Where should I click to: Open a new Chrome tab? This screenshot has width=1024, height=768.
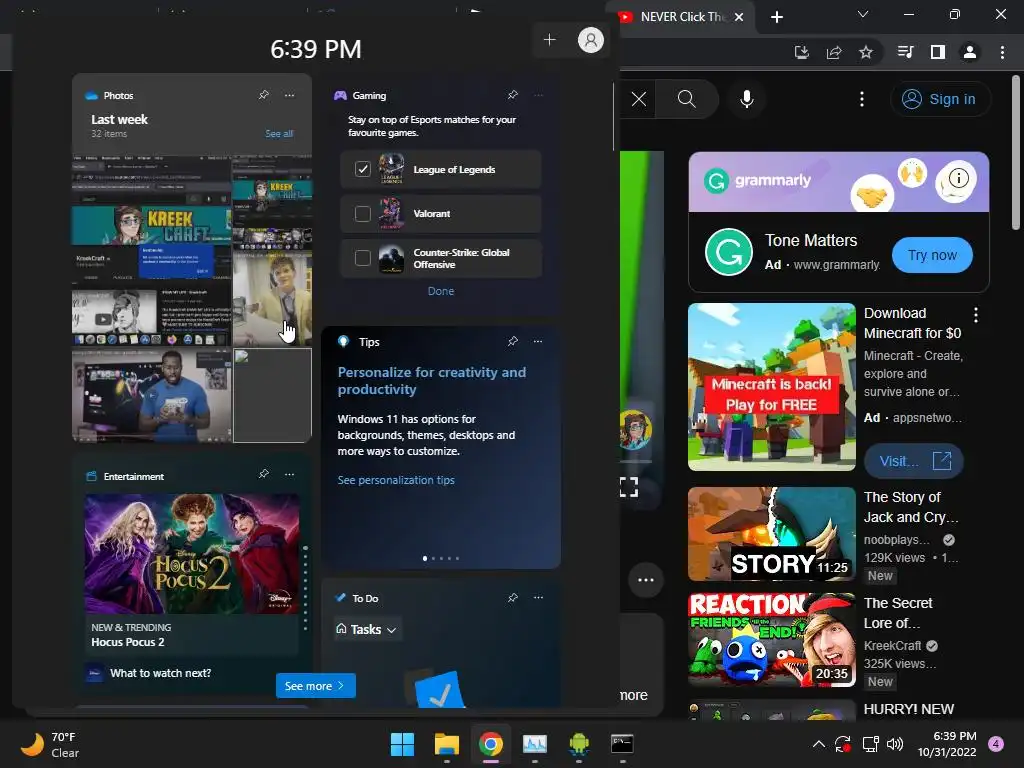[776, 17]
